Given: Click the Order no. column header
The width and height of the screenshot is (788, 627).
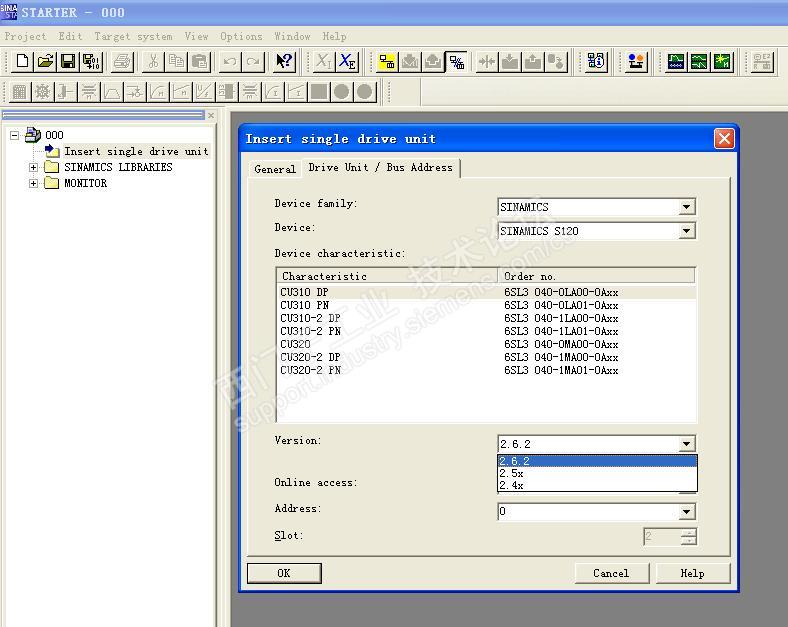Looking at the screenshot, I should 597,276.
